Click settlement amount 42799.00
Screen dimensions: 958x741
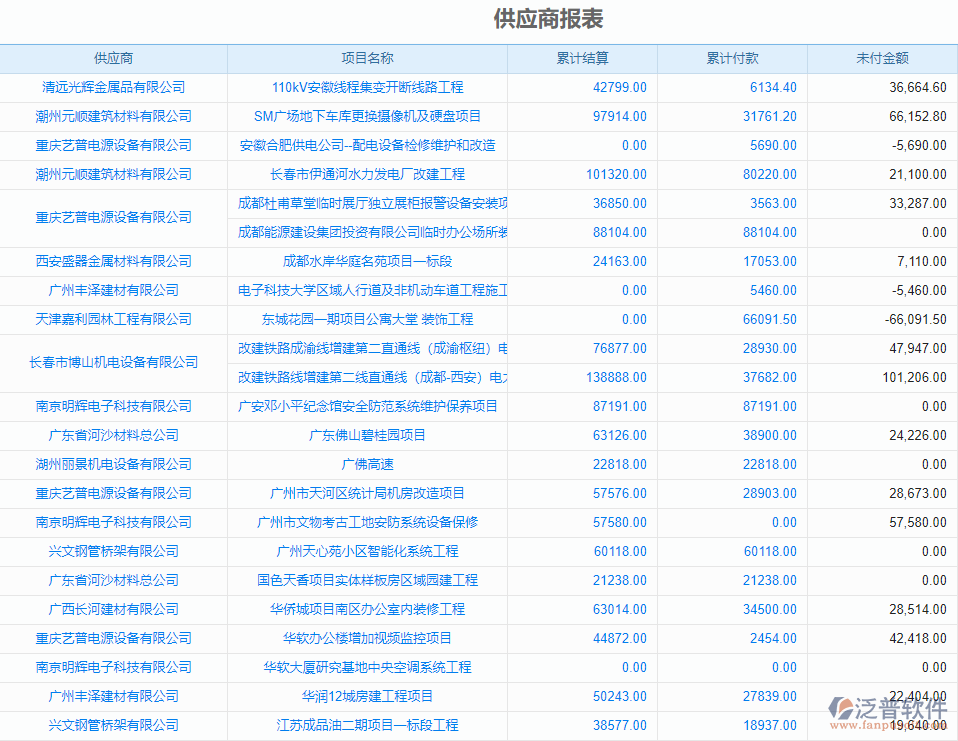tap(619, 87)
